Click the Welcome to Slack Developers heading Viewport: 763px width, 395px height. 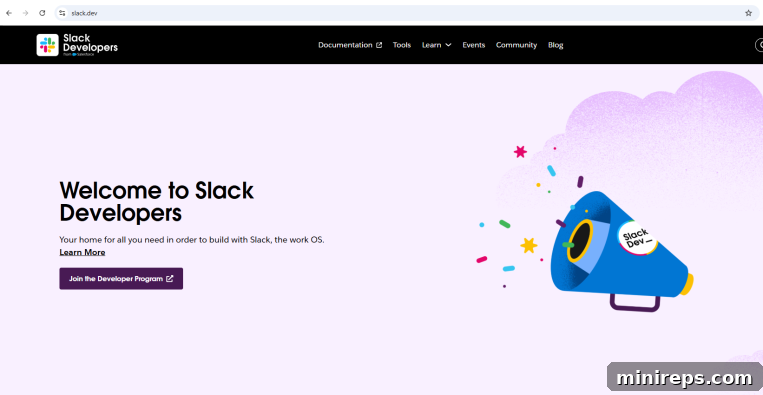click(x=157, y=201)
